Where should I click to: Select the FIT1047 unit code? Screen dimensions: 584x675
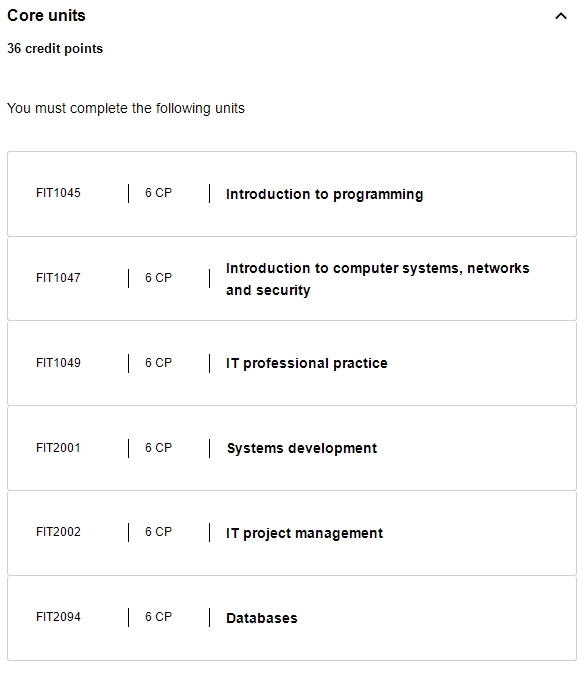pos(58,278)
